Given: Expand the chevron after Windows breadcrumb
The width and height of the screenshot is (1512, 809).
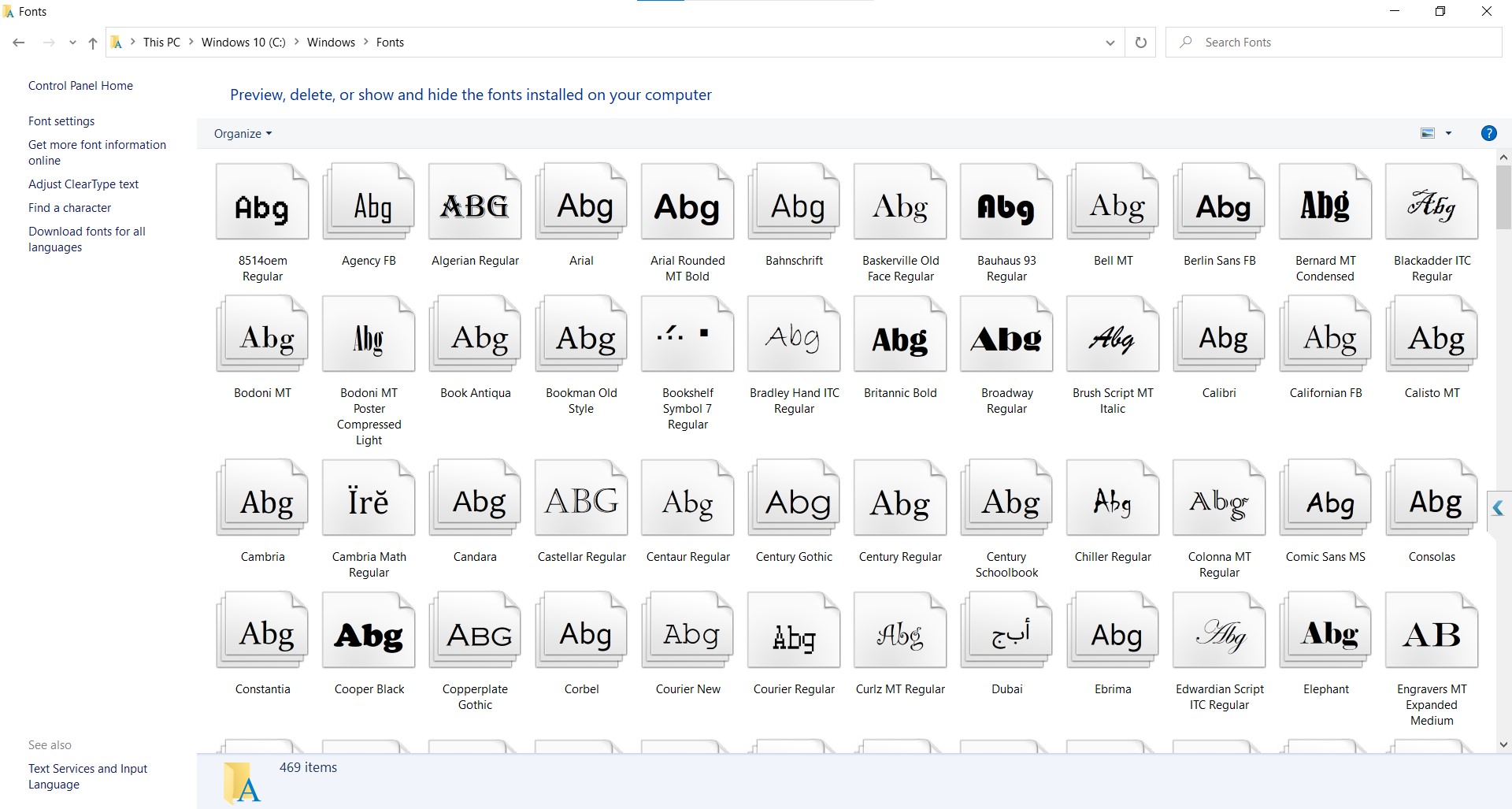Looking at the screenshot, I should point(366,42).
